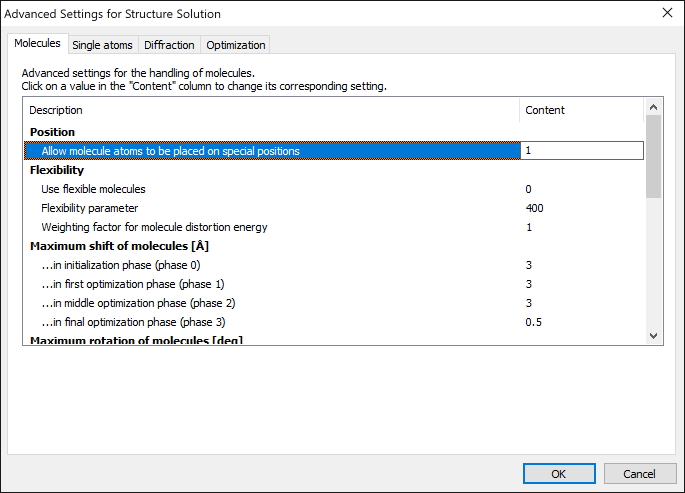Click the Flexibility parameter value 400

pyautogui.click(x=534, y=208)
